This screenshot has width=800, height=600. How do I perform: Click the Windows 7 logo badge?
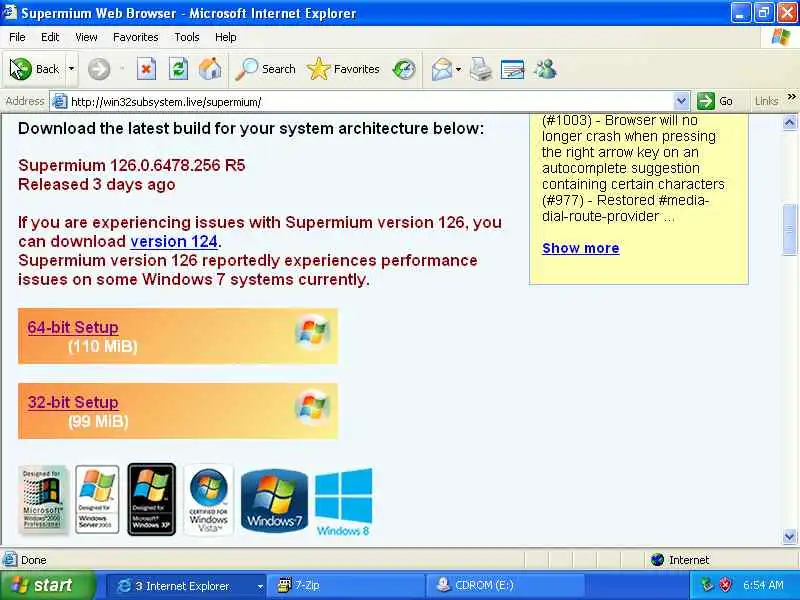pos(274,501)
